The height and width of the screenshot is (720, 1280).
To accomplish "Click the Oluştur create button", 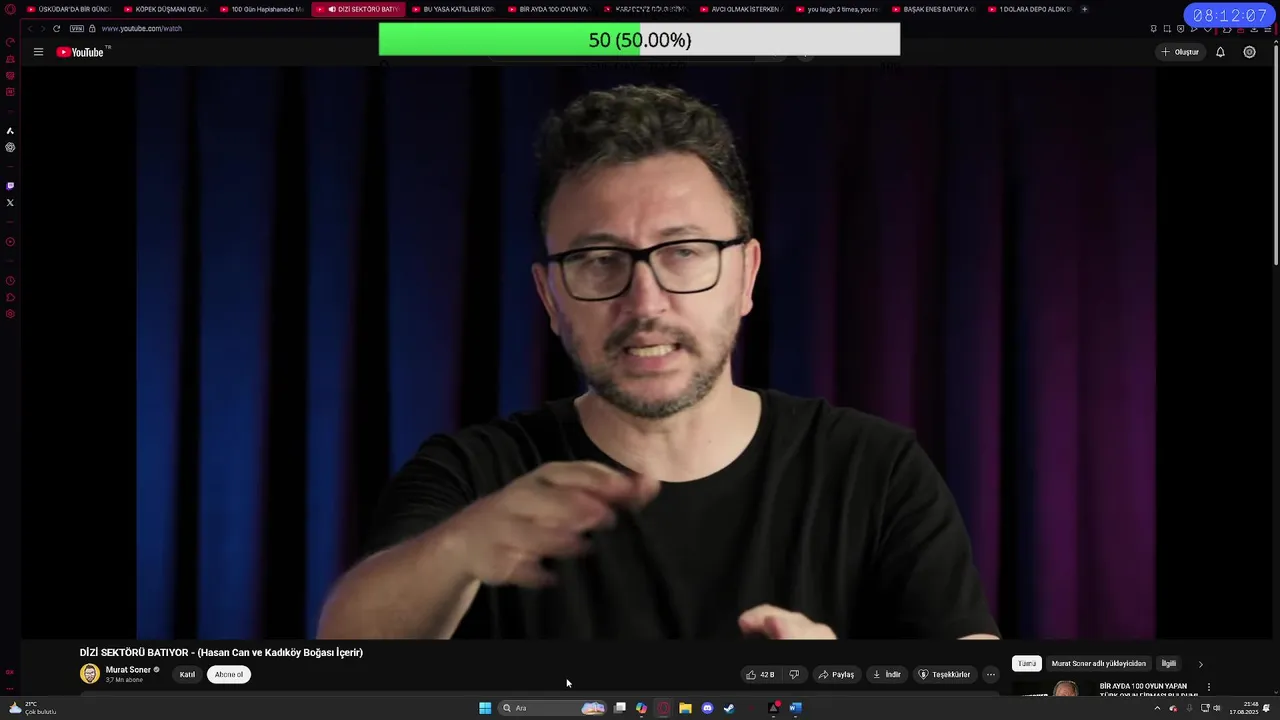I will 1180,52.
